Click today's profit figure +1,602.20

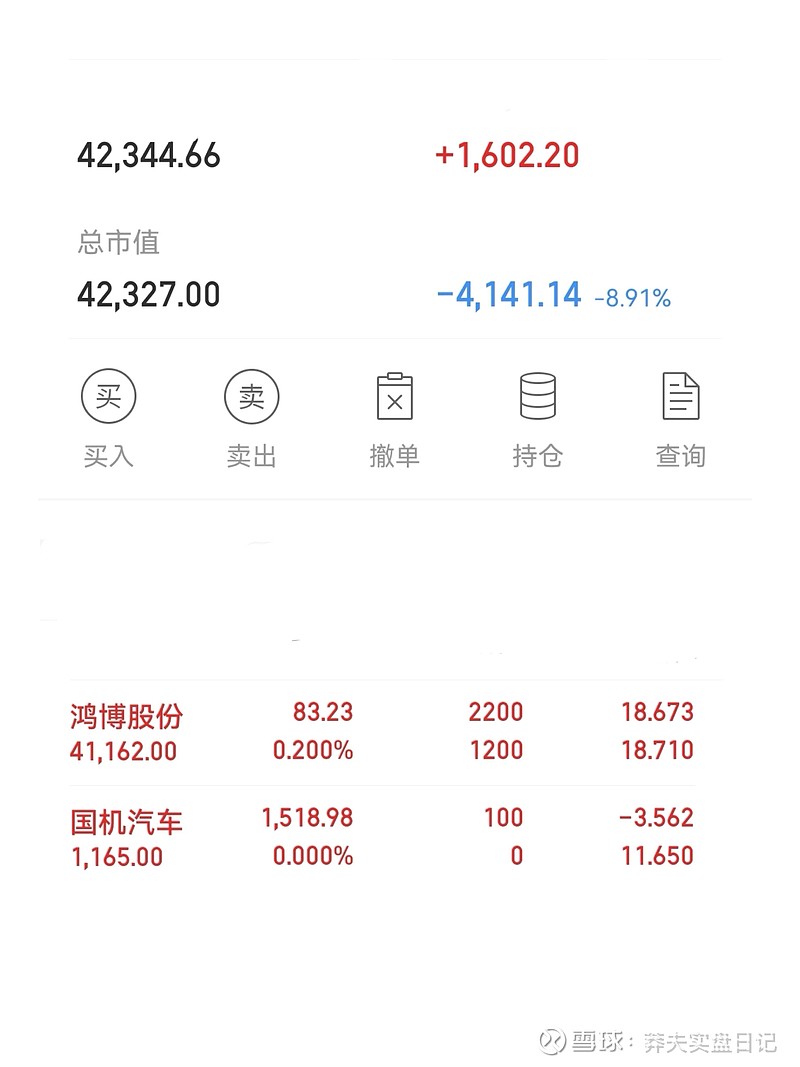click(x=507, y=155)
